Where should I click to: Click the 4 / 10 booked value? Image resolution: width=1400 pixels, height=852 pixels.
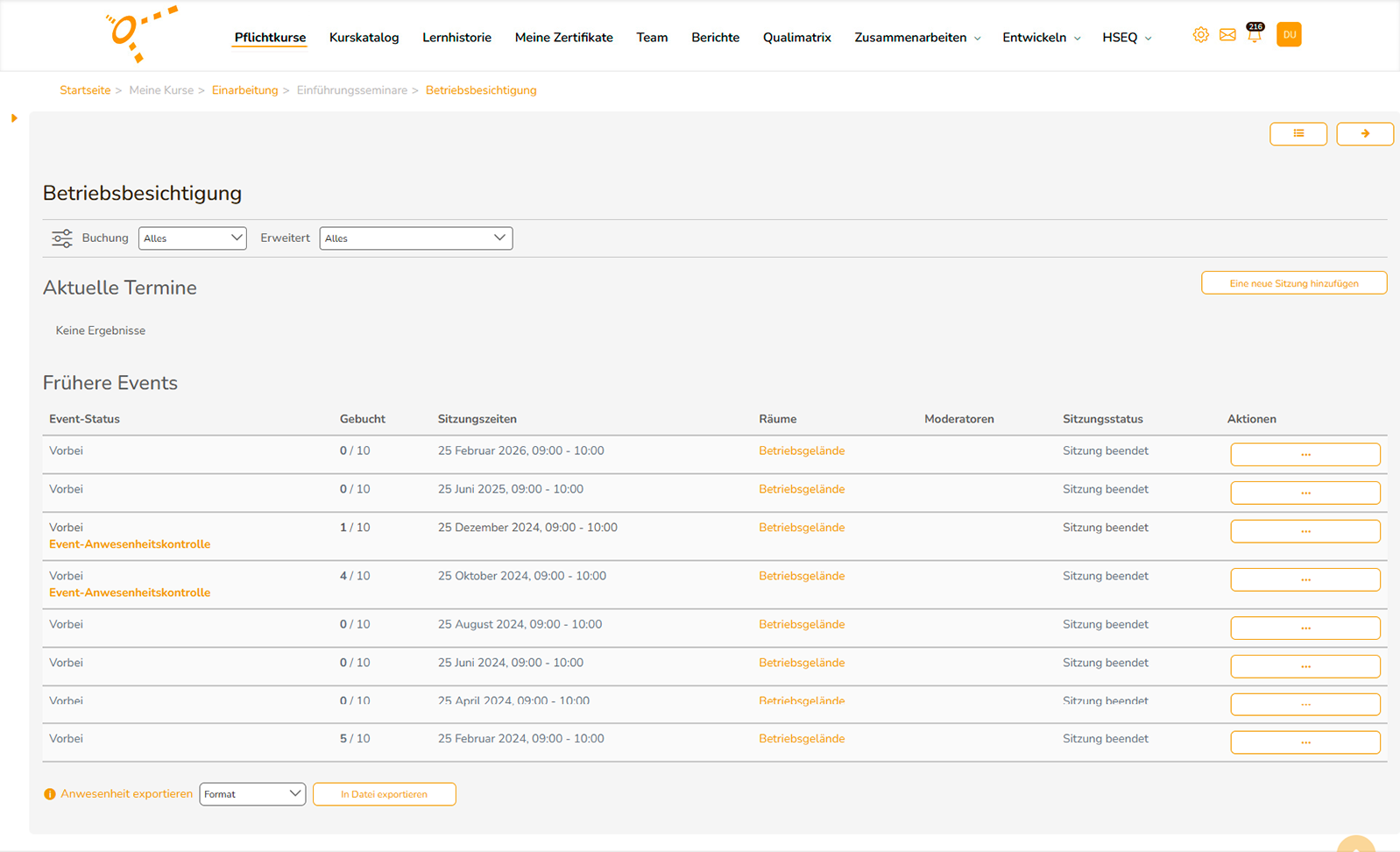pos(355,576)
